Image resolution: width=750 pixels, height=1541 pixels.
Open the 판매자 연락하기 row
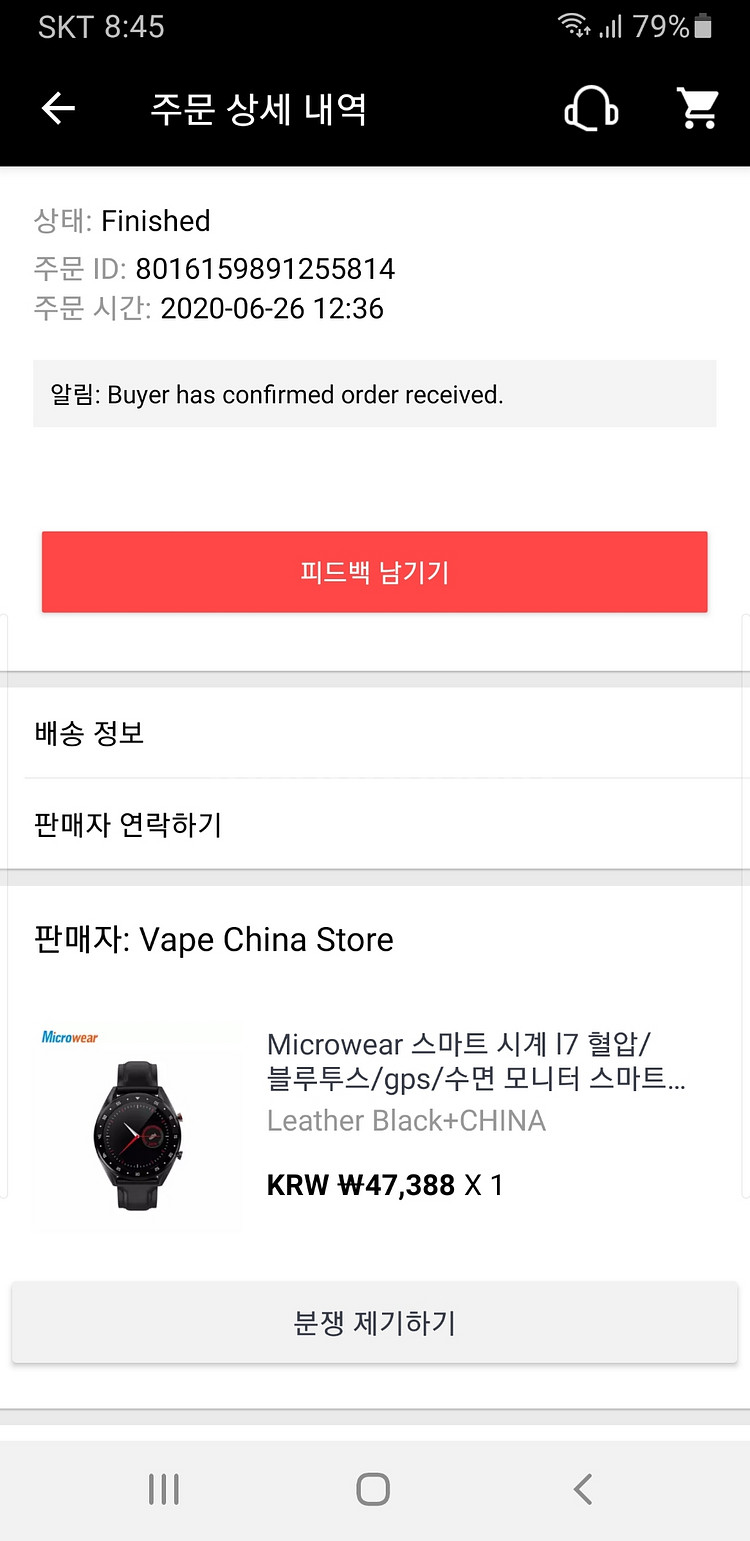pos(374,825)
